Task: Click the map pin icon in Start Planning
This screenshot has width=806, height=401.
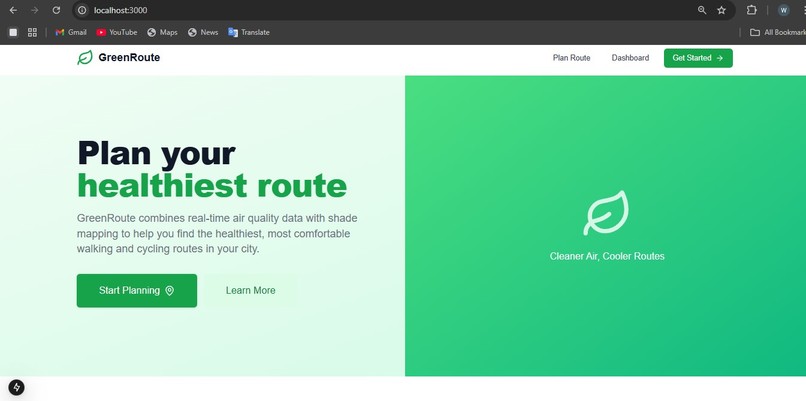Action: click(170, 290)
